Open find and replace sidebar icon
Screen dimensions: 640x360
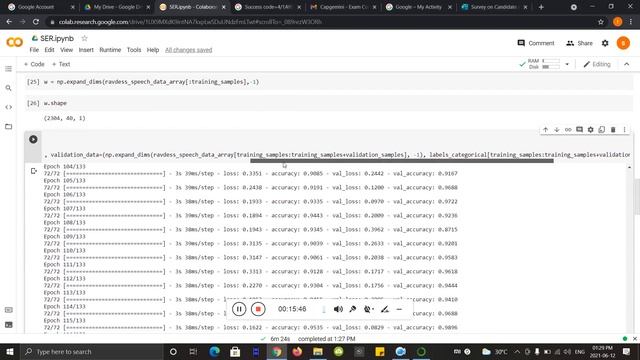(x=8, y=88)
